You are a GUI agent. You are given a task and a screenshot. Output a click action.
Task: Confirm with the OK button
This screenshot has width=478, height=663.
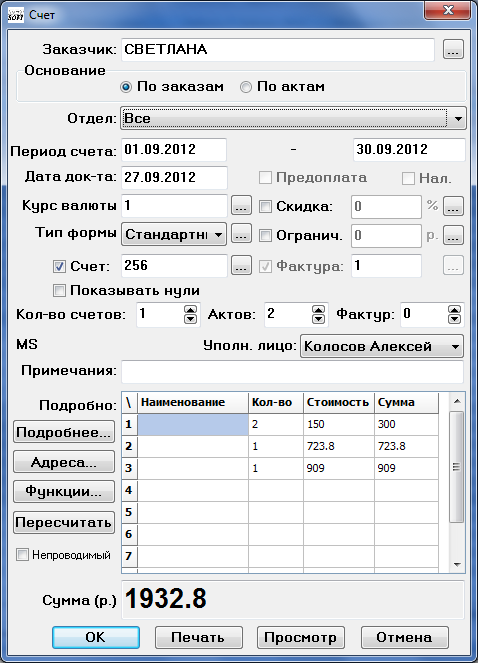pos(96,637)
